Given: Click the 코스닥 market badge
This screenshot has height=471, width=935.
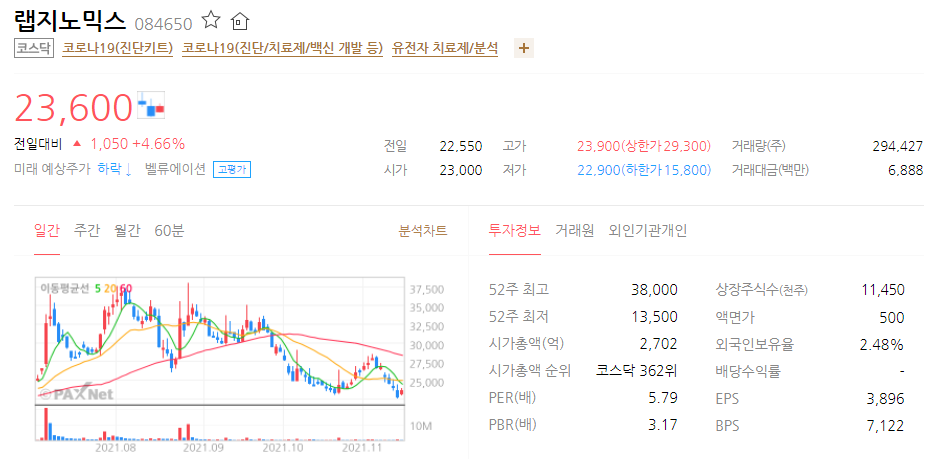Looking at the screenshot, I should click(x=34, y=48).
